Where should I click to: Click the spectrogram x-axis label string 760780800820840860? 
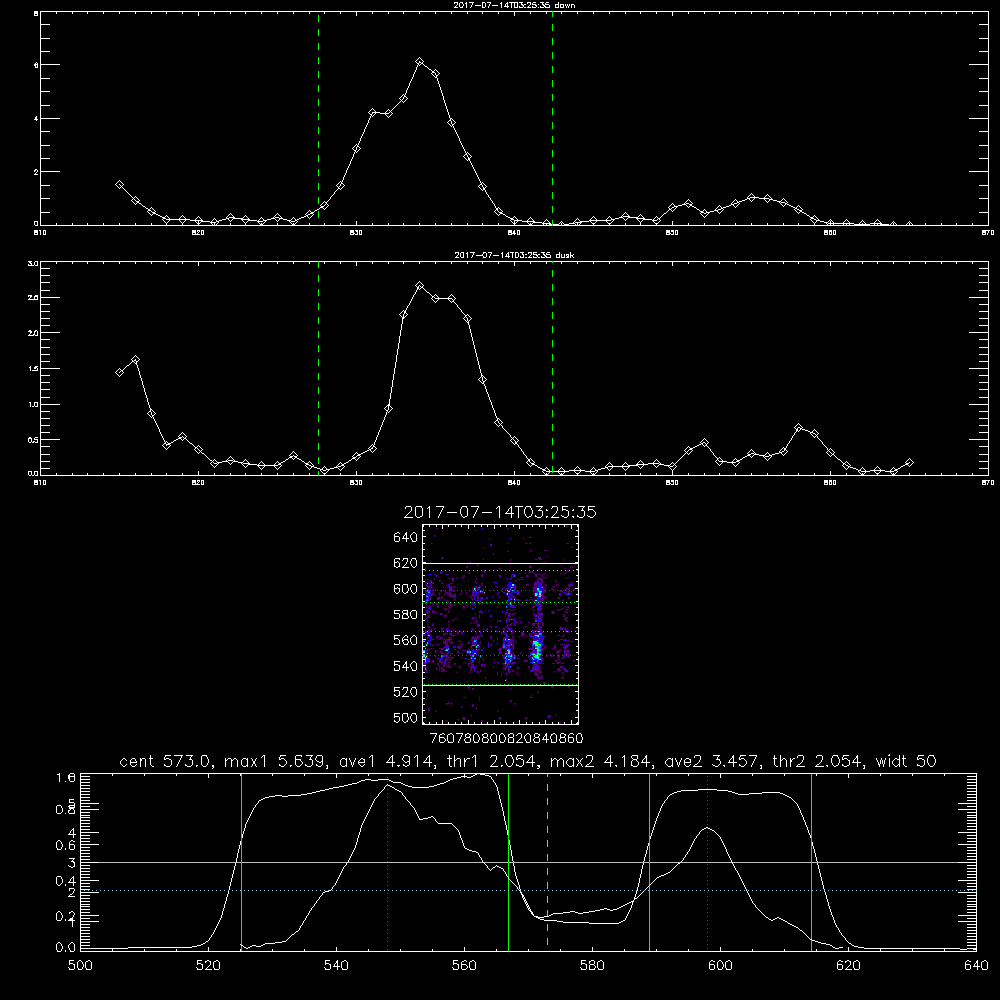click(506, 739)
